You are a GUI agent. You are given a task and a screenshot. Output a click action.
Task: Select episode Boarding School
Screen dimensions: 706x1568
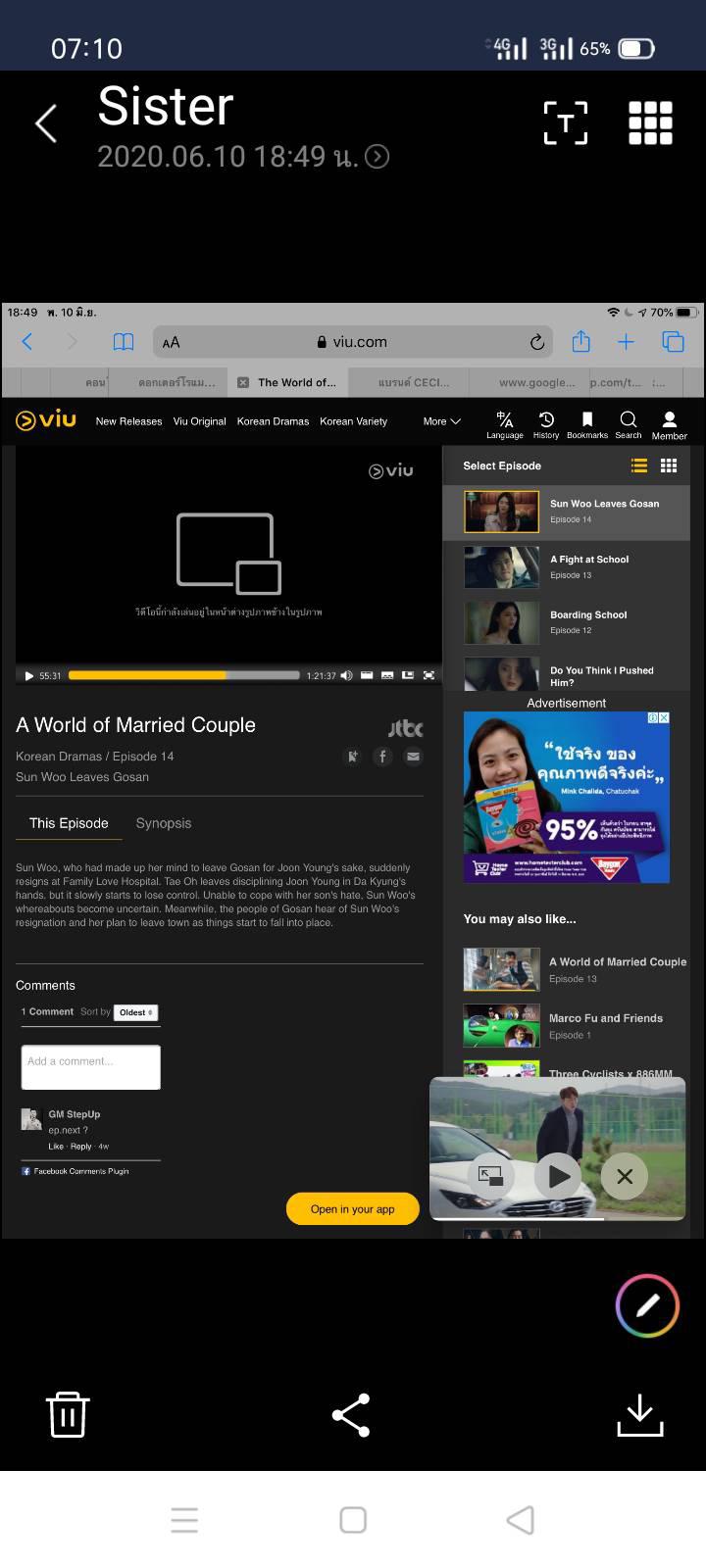[x=566, y=622]
